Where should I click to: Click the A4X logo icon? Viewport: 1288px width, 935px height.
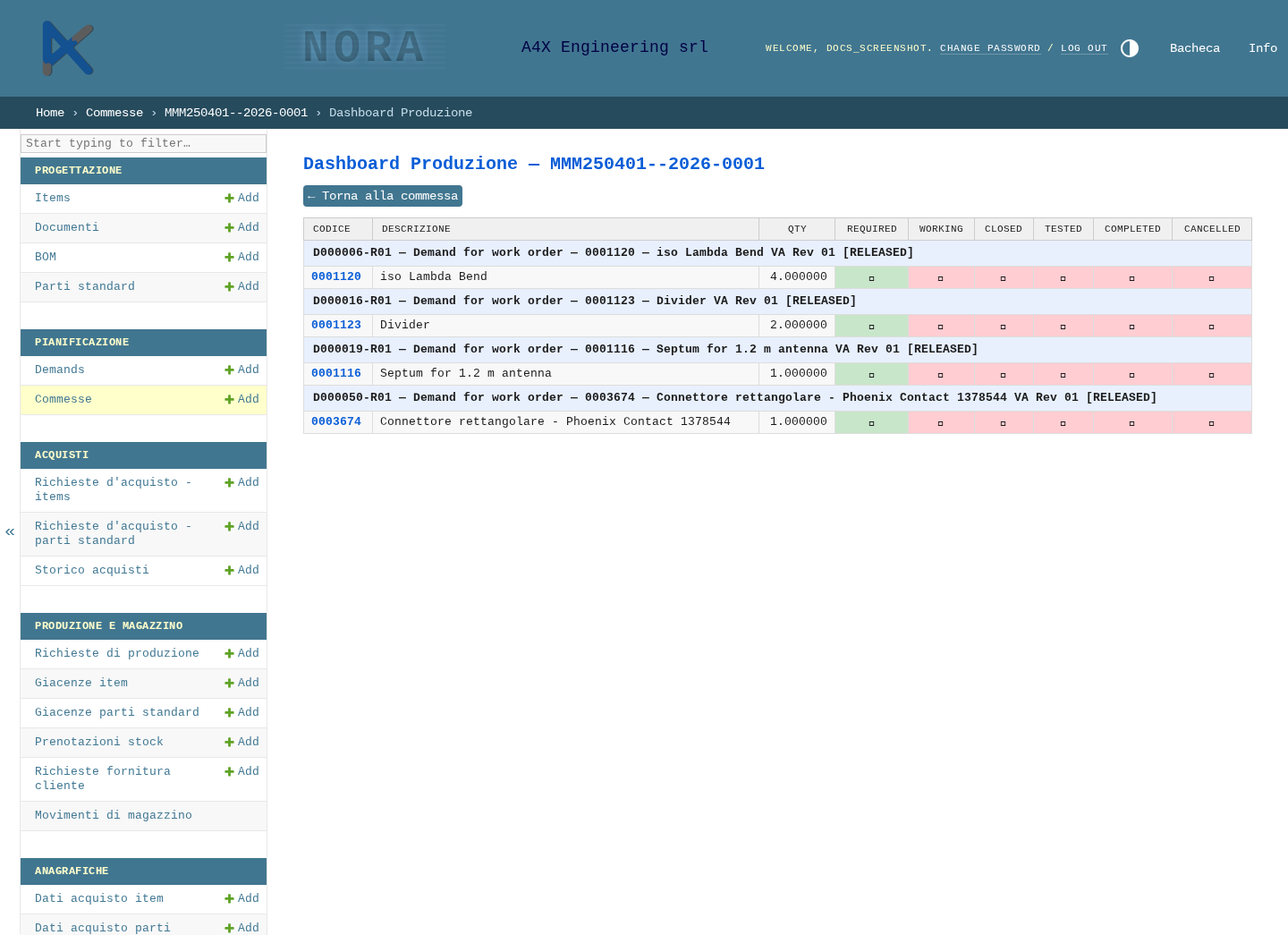pos(68,48)
